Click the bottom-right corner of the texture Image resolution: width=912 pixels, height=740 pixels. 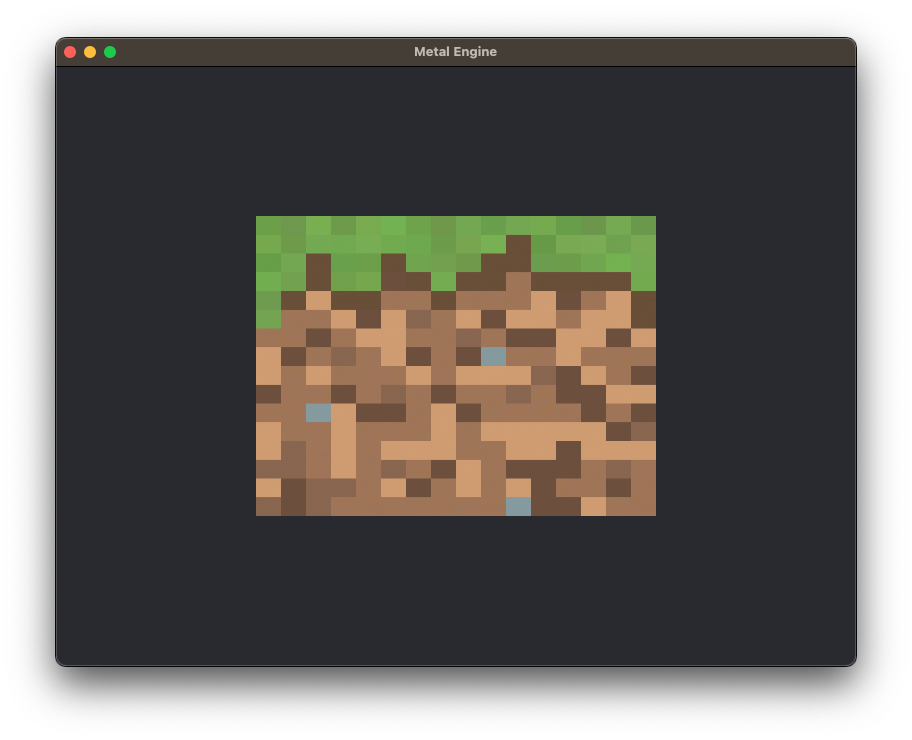point(652,512)
